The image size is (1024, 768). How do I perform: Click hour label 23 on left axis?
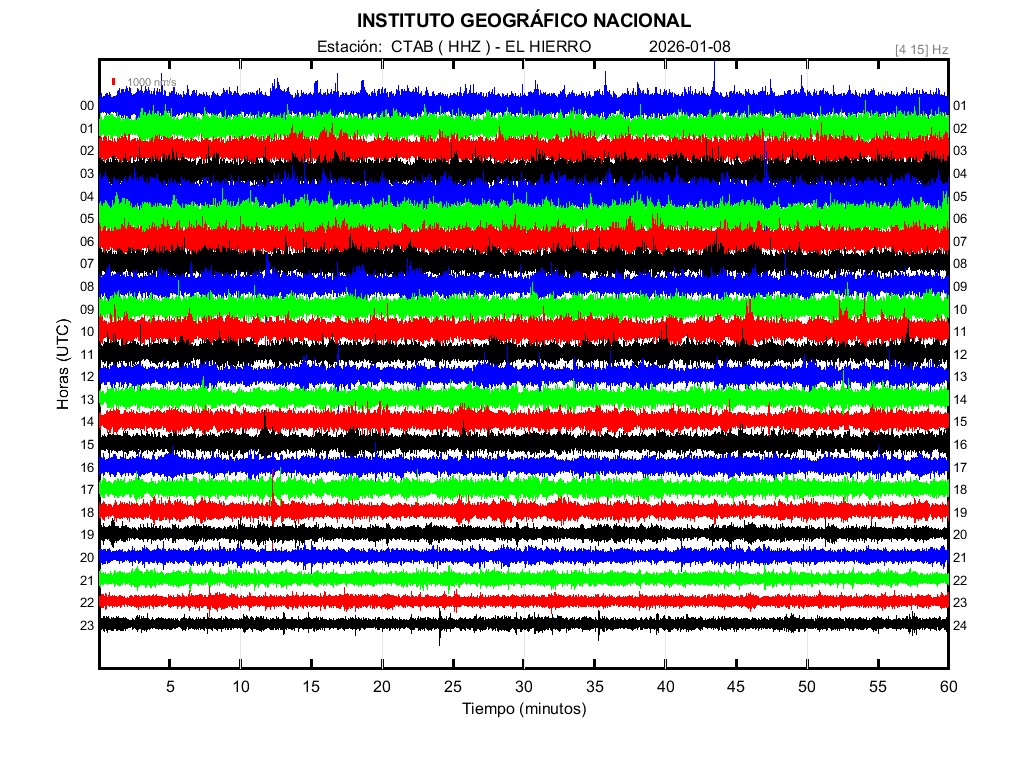(87, 625)
